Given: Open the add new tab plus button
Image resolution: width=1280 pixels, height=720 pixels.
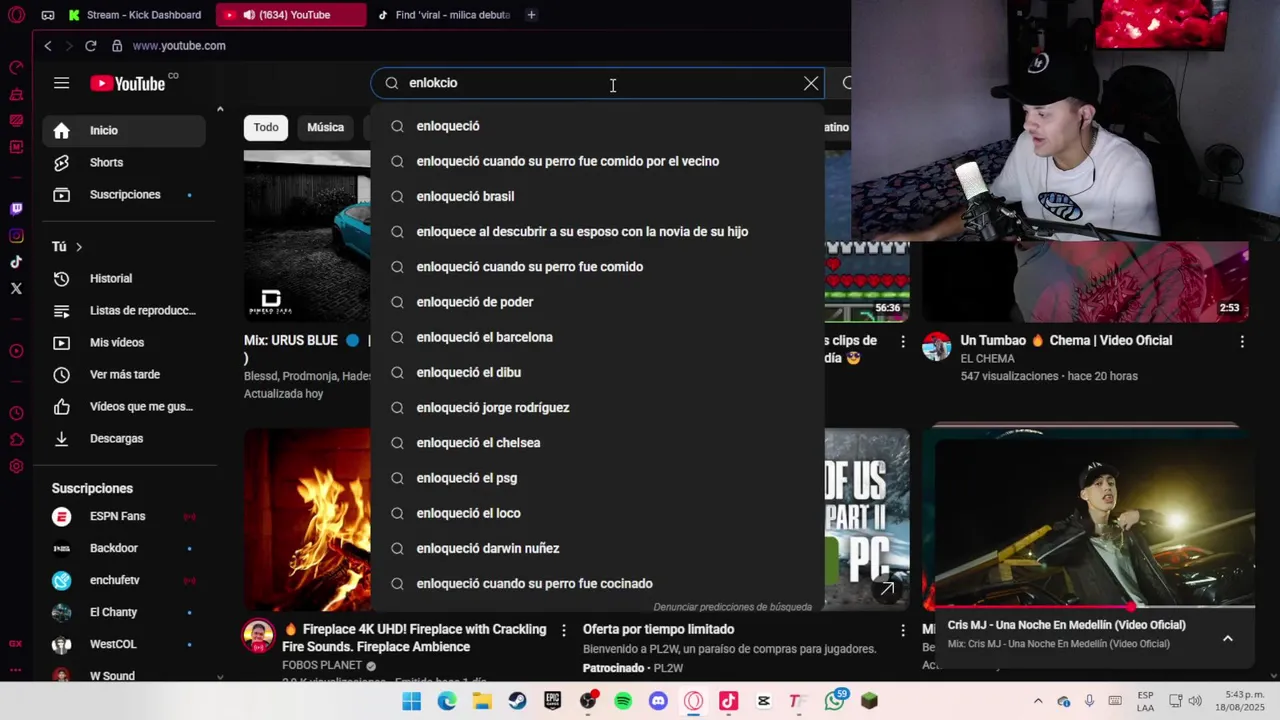Looking at the screenshot, I should (531, 15).
